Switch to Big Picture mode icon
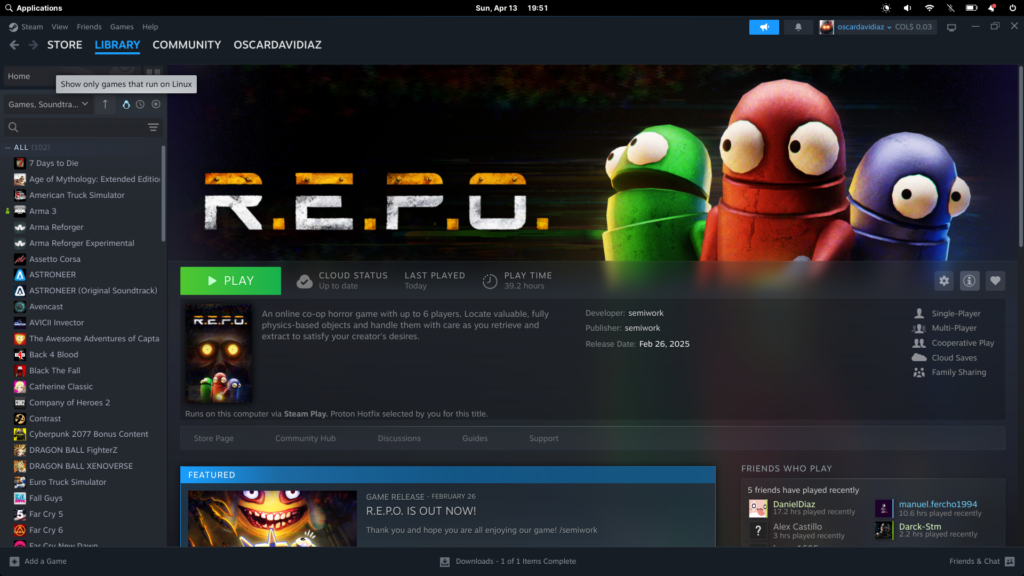The height and width of the screenshot is (576, 1024). click(x=952, y=27)
